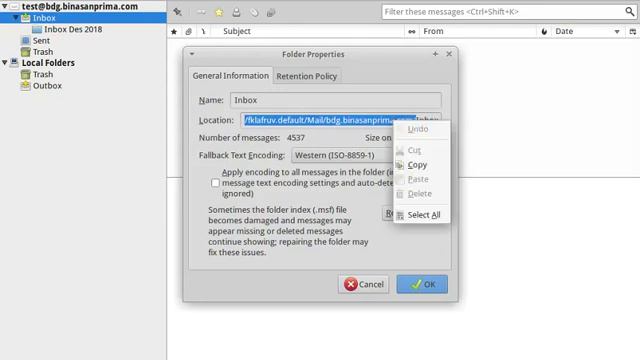Click the junk status flame column icon
640x360 pixels.
(544, 31)
